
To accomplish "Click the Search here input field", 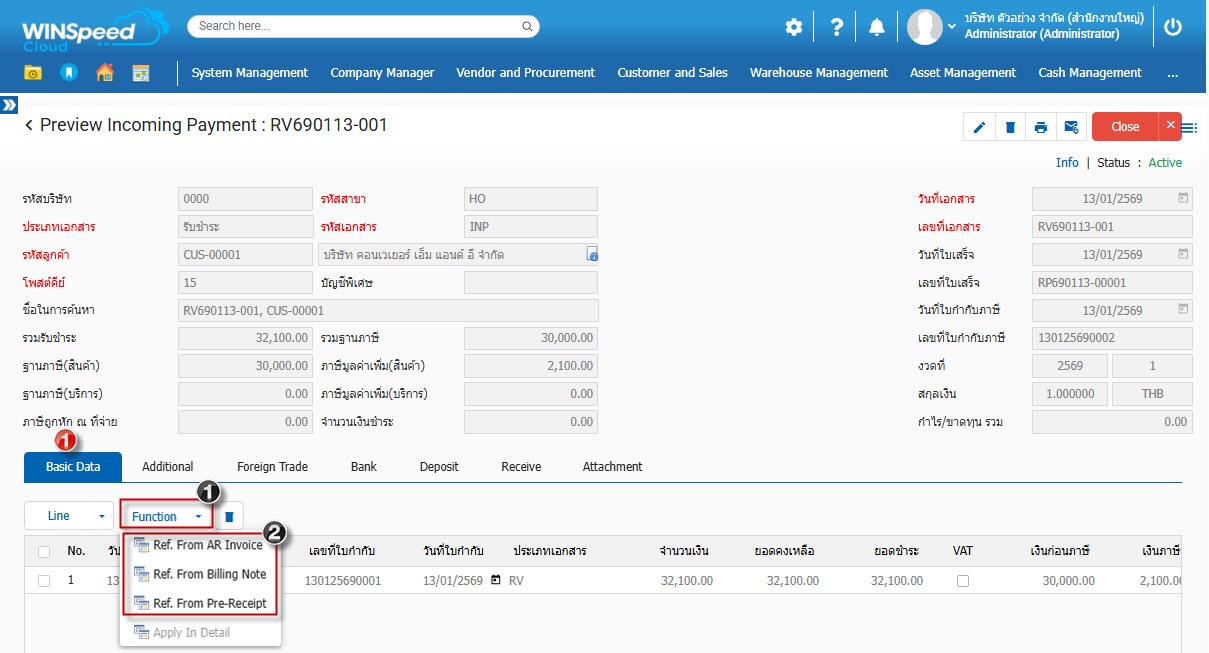I will click(363, 26).
